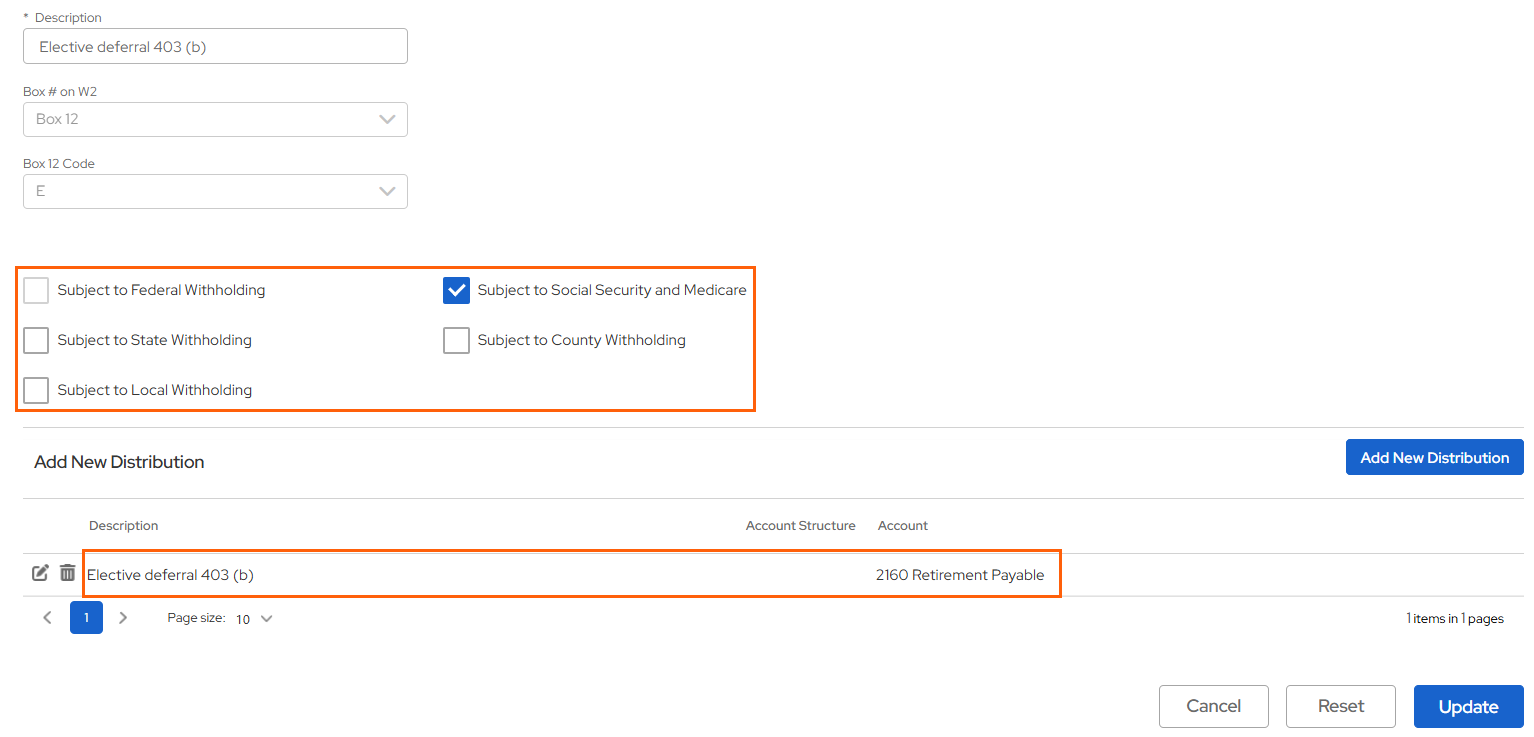This screenshot has width=1534, height=737.
Task: Select page 1 in pagination
Action: (86, 618)
